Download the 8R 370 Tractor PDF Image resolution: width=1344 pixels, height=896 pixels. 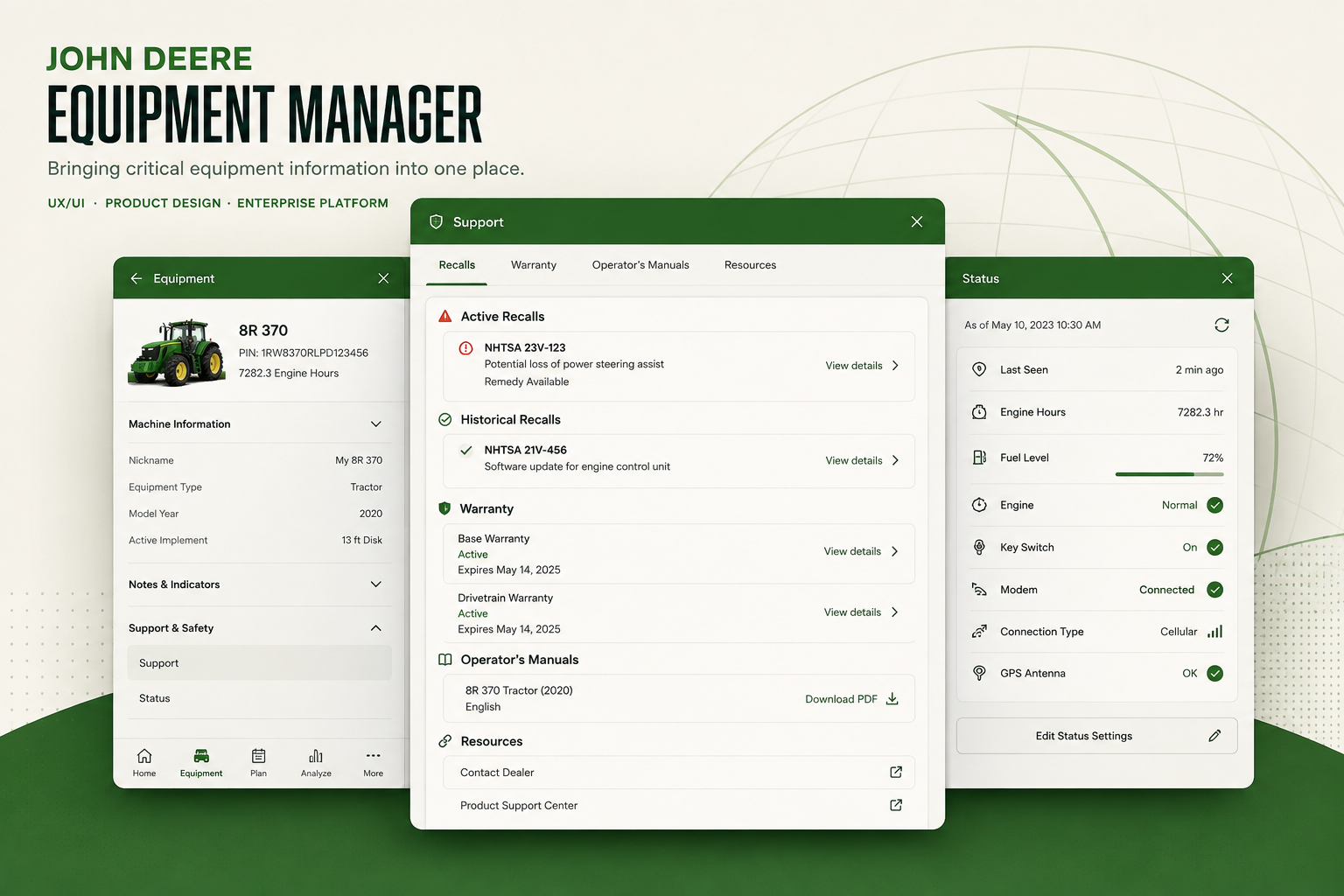(x=851, y=699)
